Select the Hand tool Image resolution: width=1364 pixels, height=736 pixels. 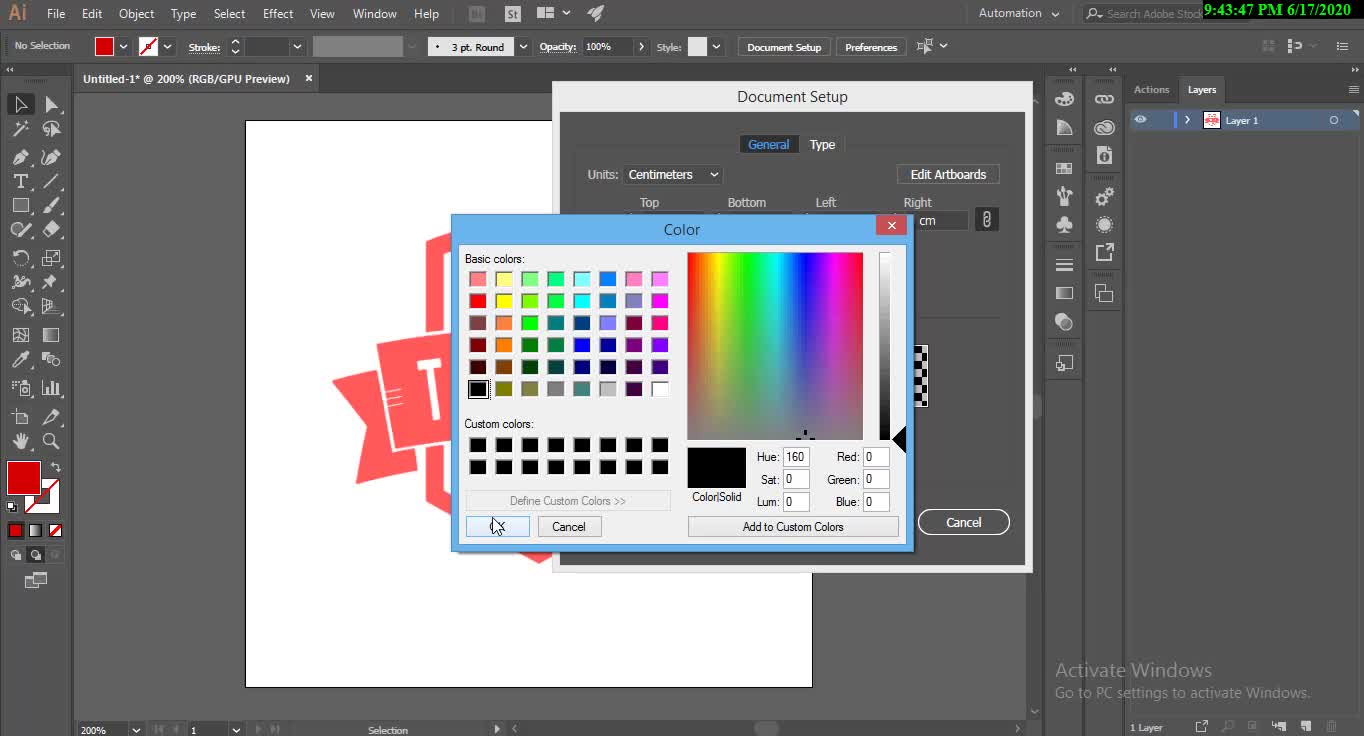20,441
